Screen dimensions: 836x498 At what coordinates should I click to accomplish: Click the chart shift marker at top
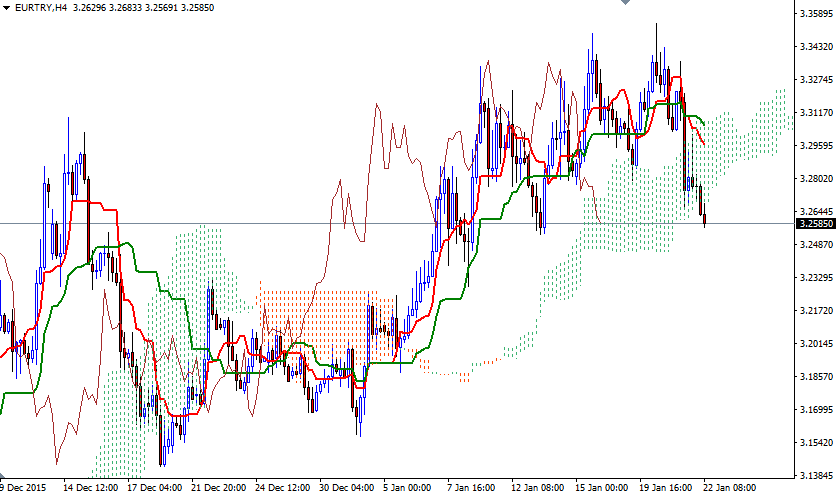pyautogui.click(x=625, y=2)
